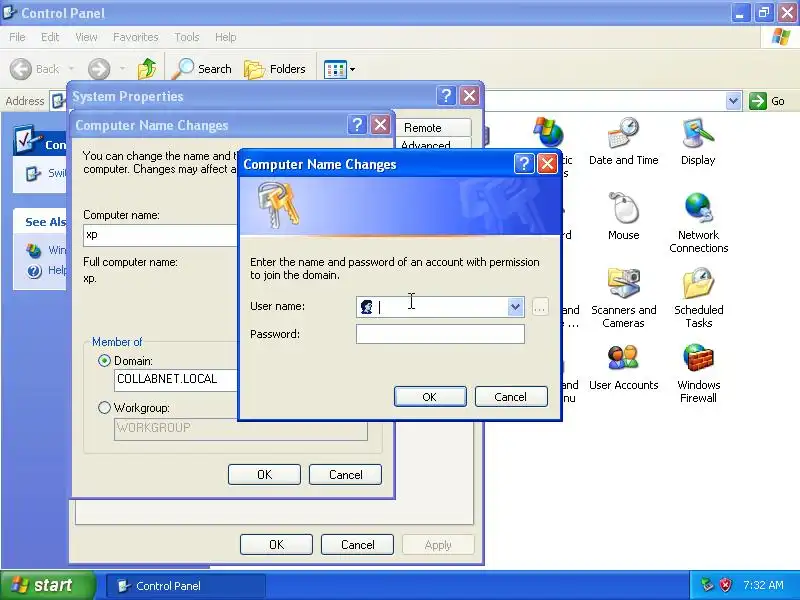The height and width of the screenshot is (600, 800).
Task: Click OK in the credentials dialog
Action: coord(430,397)
